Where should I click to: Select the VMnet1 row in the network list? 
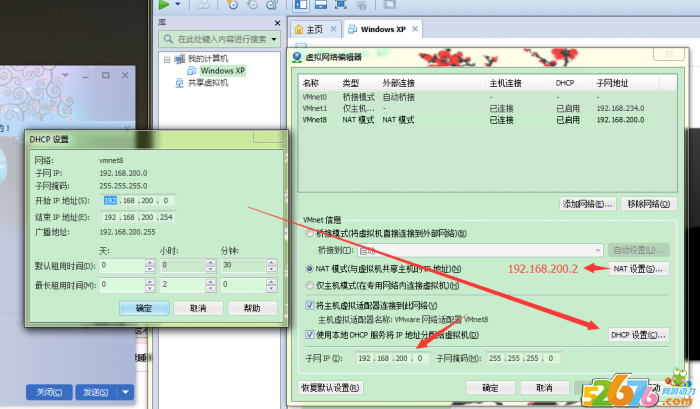[x=487, y=109]
